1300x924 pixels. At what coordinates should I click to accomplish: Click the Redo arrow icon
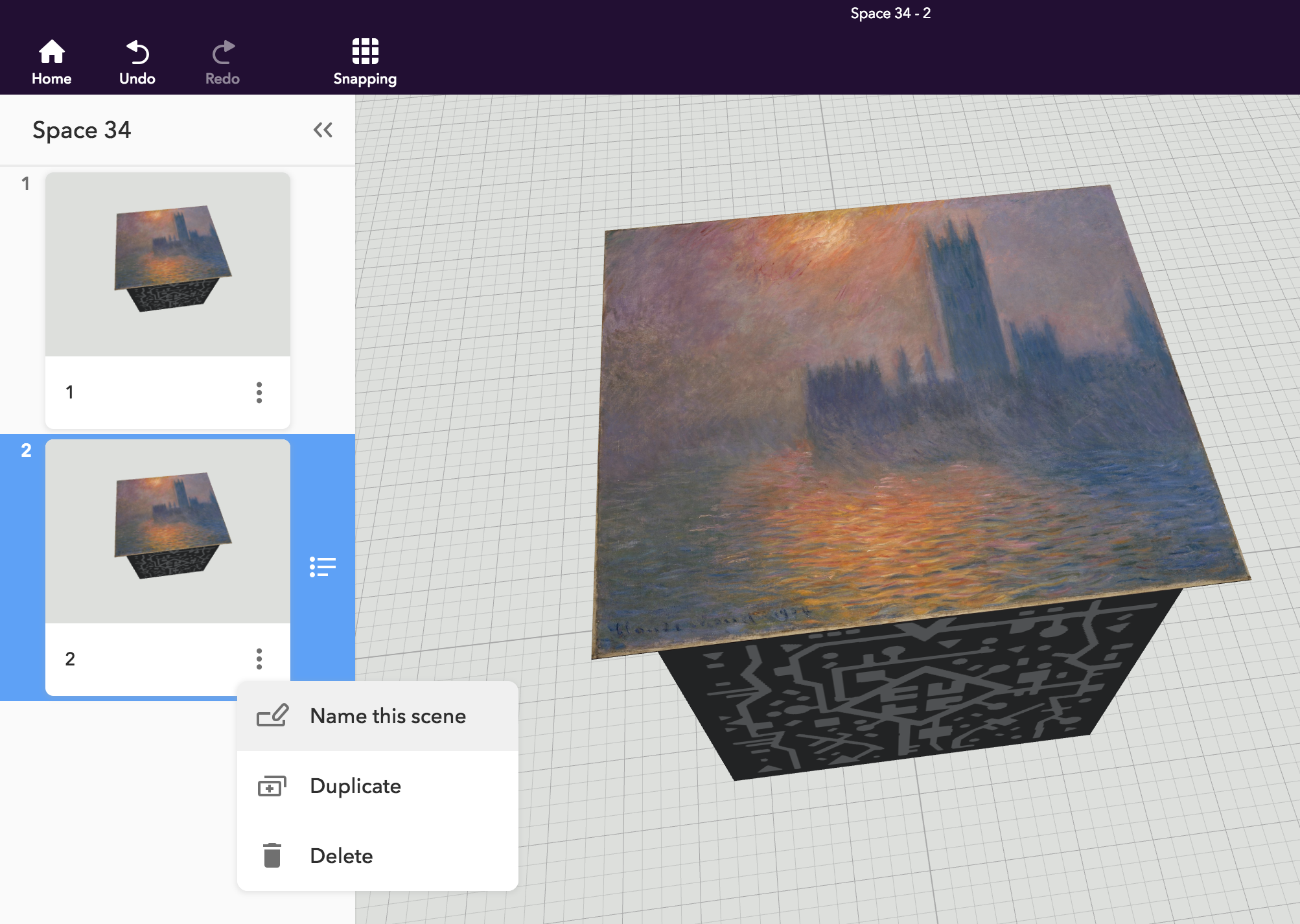tap(224, 52)
